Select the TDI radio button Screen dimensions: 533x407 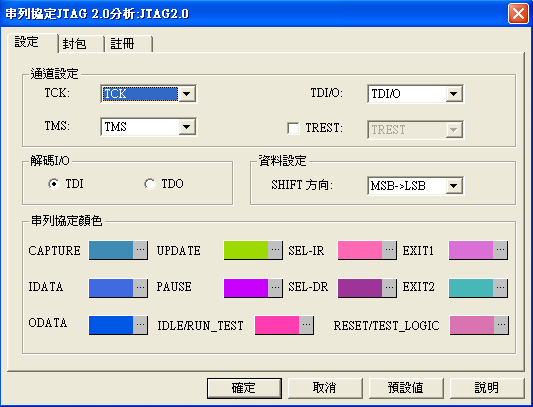click(x=54, y=184)
